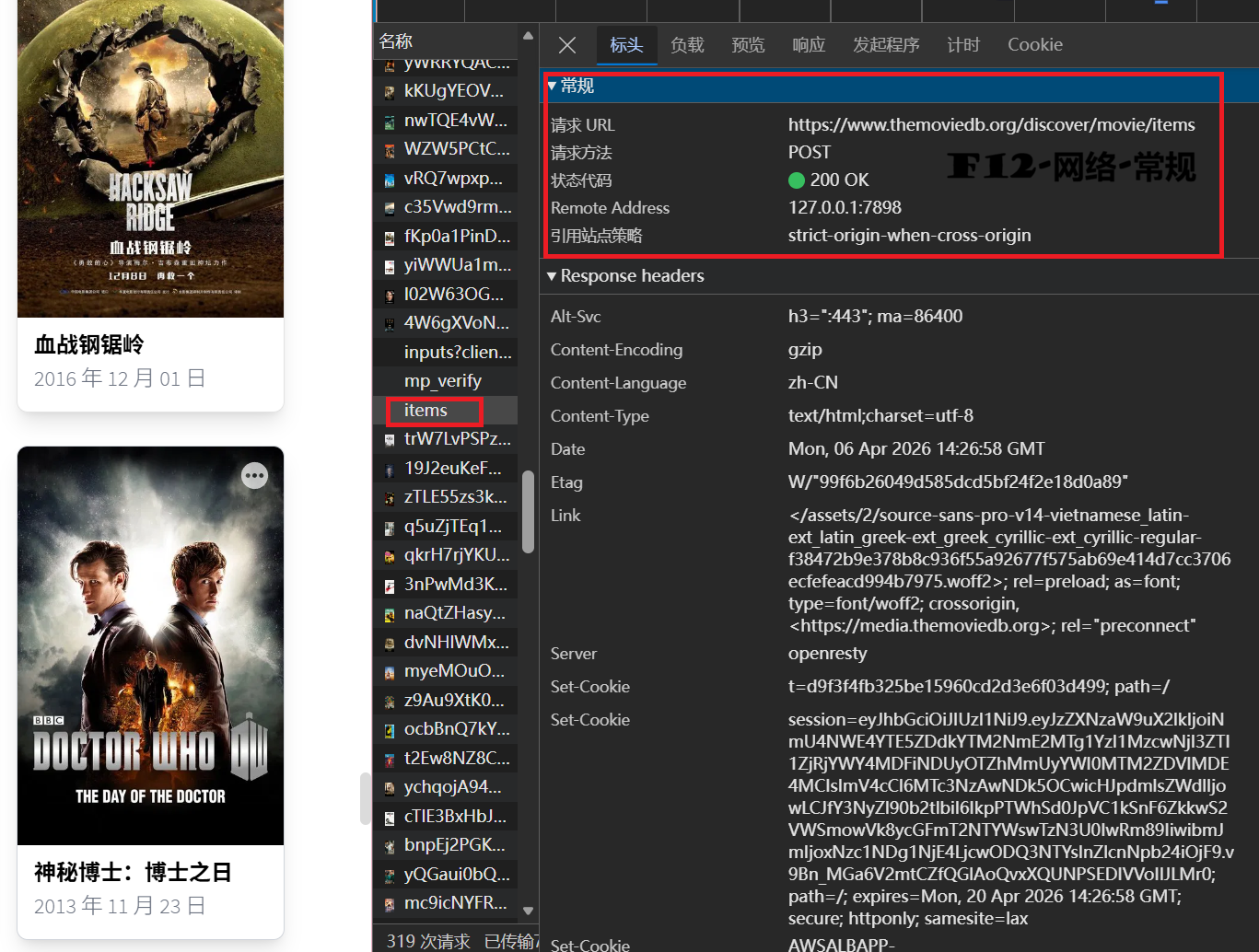Open the 预览 tab

coord(748,45)
